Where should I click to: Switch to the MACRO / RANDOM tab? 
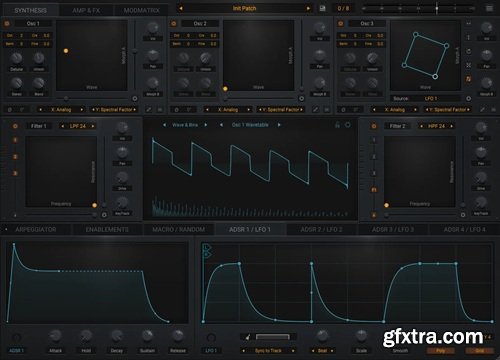tap(179, 230)
